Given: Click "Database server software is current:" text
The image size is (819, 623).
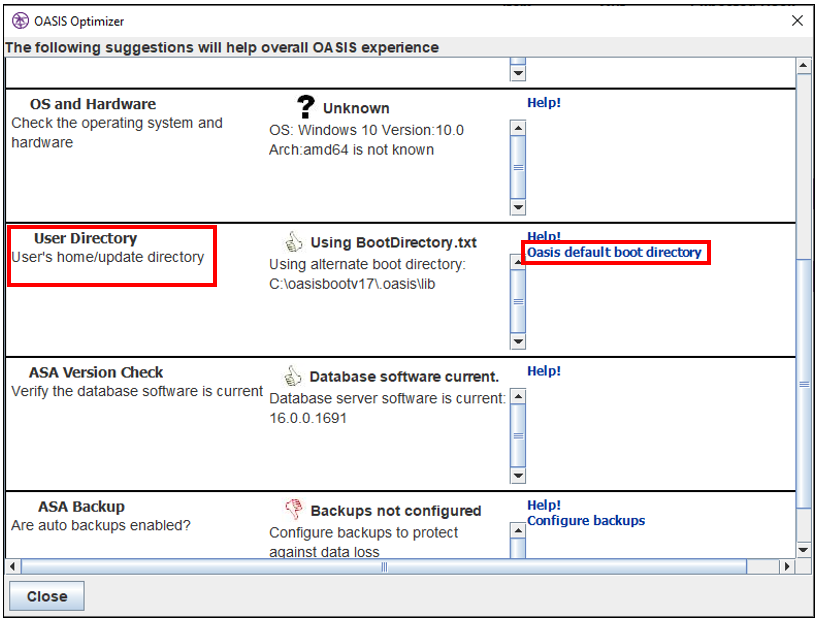Looking at the screenshot, I should click(388, 398).
